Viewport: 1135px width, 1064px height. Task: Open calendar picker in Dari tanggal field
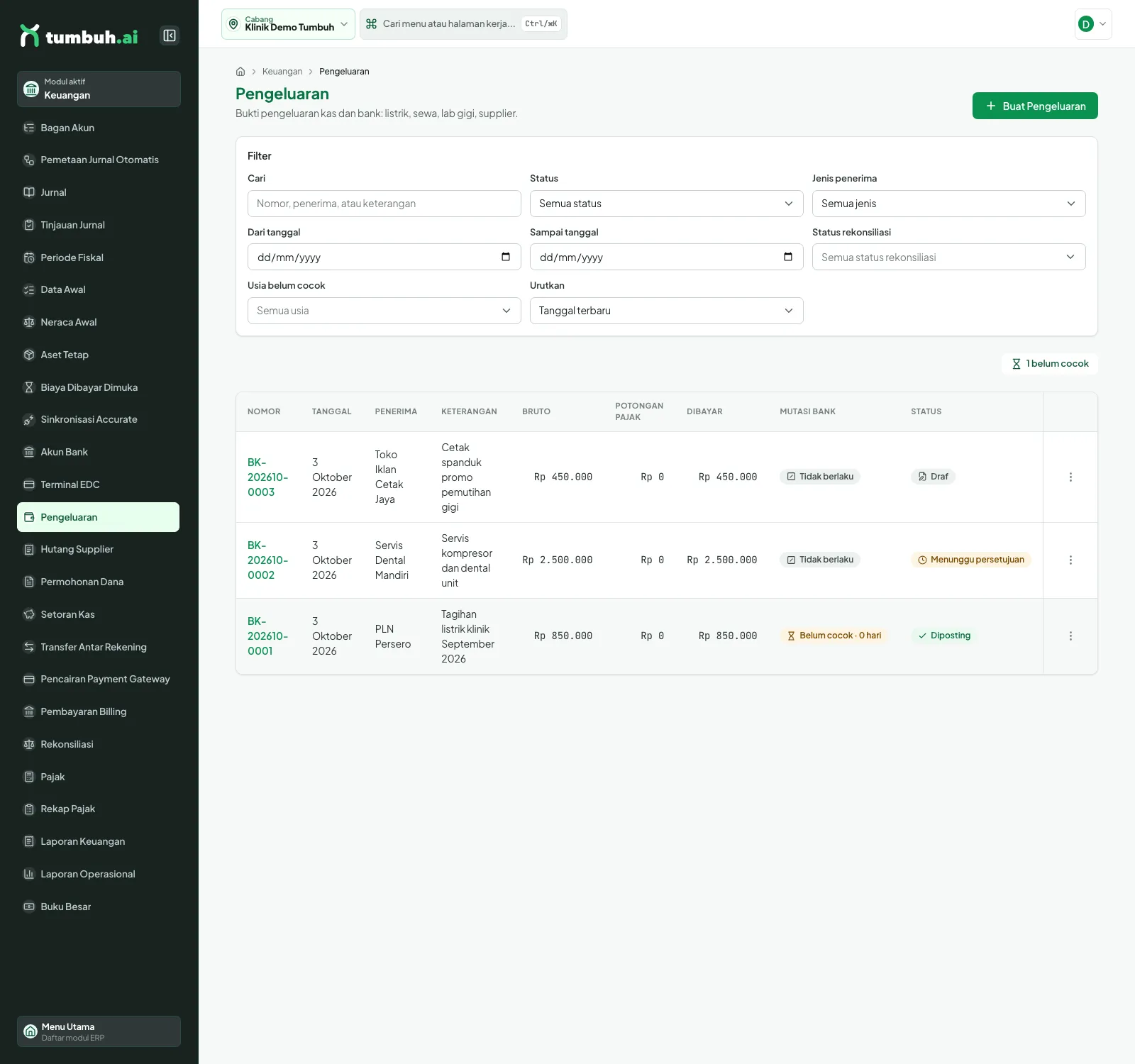pyautogui.click(x=506, y=257)
